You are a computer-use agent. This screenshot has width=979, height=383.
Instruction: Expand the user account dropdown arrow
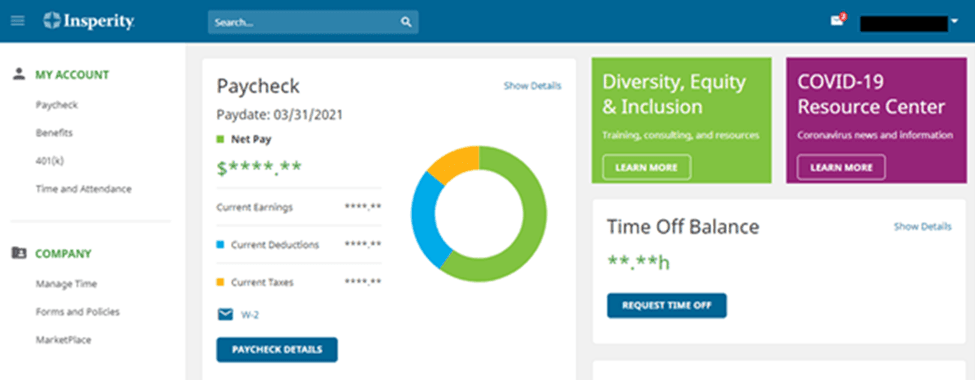pos(954,22)
